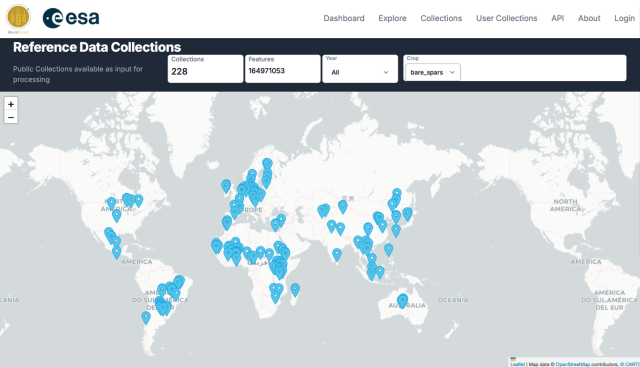Select the marker in Mongolia

pos(343,207)
